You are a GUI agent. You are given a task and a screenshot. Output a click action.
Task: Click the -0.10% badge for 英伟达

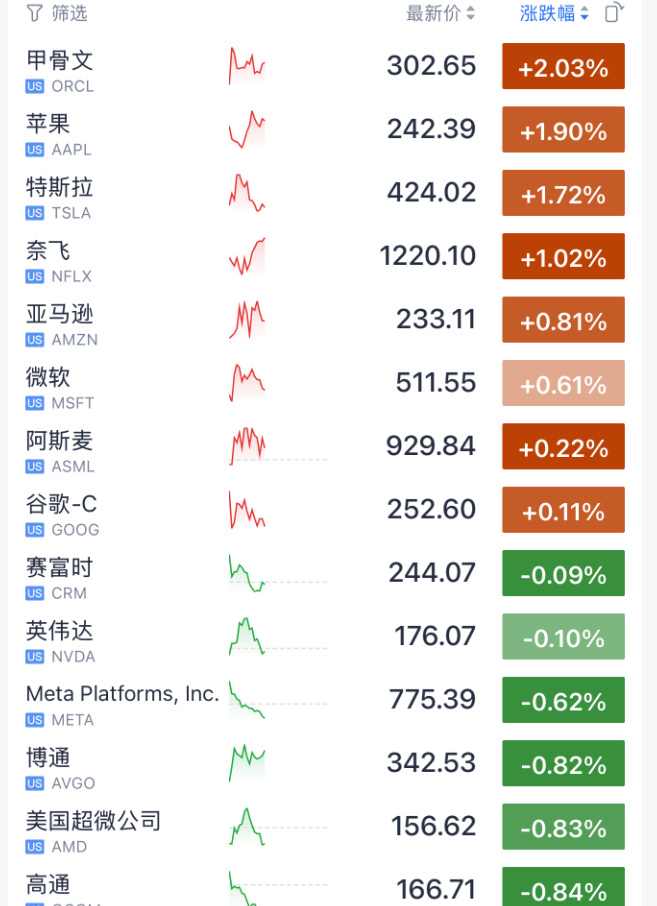click(x=562, y=636)
